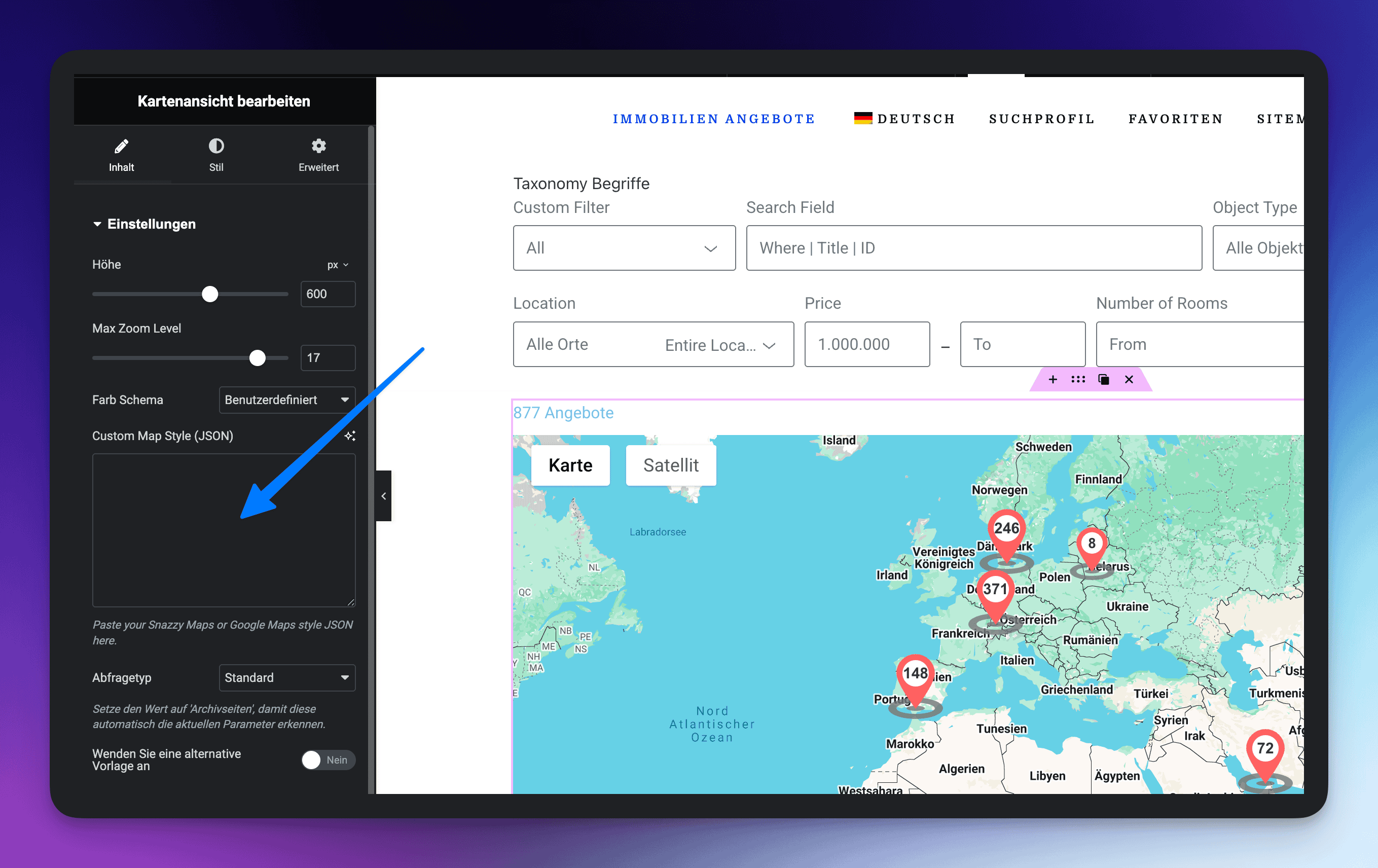Click the AI sparkle icon beside Custom Map Style
Viewport: 1378px width, 868px height.
(x=350, y=436)
